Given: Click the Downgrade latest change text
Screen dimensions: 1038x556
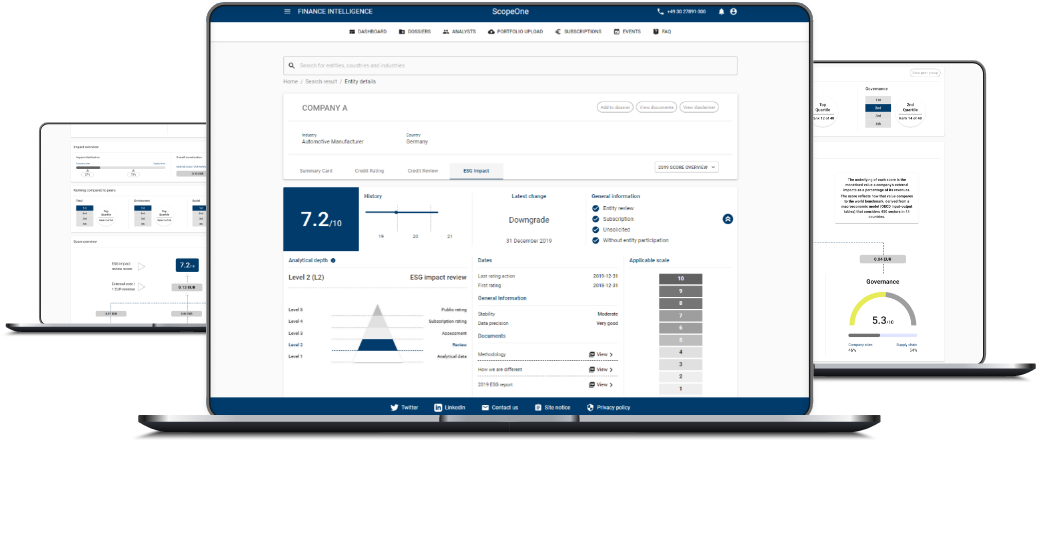Looking at the screenshot, I should (529, 220).
